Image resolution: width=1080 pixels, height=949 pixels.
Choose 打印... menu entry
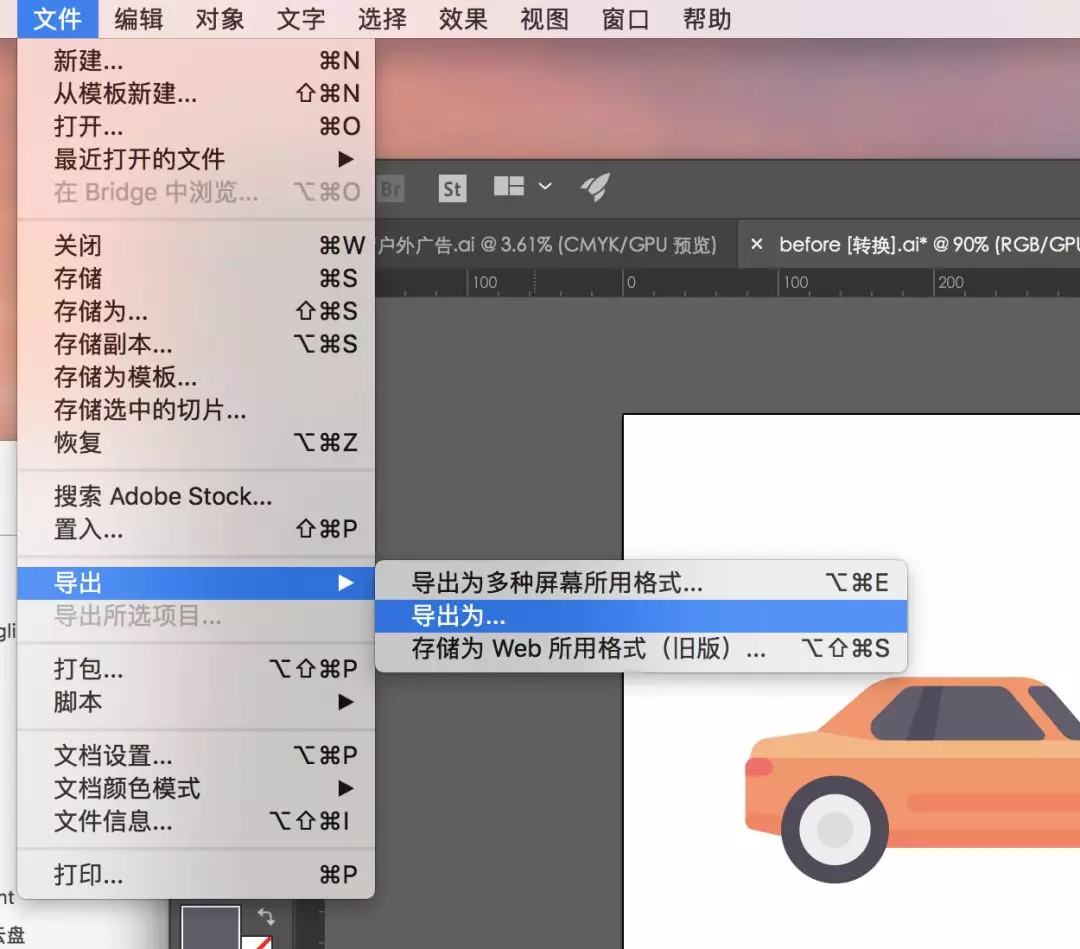tap(196, 875)
